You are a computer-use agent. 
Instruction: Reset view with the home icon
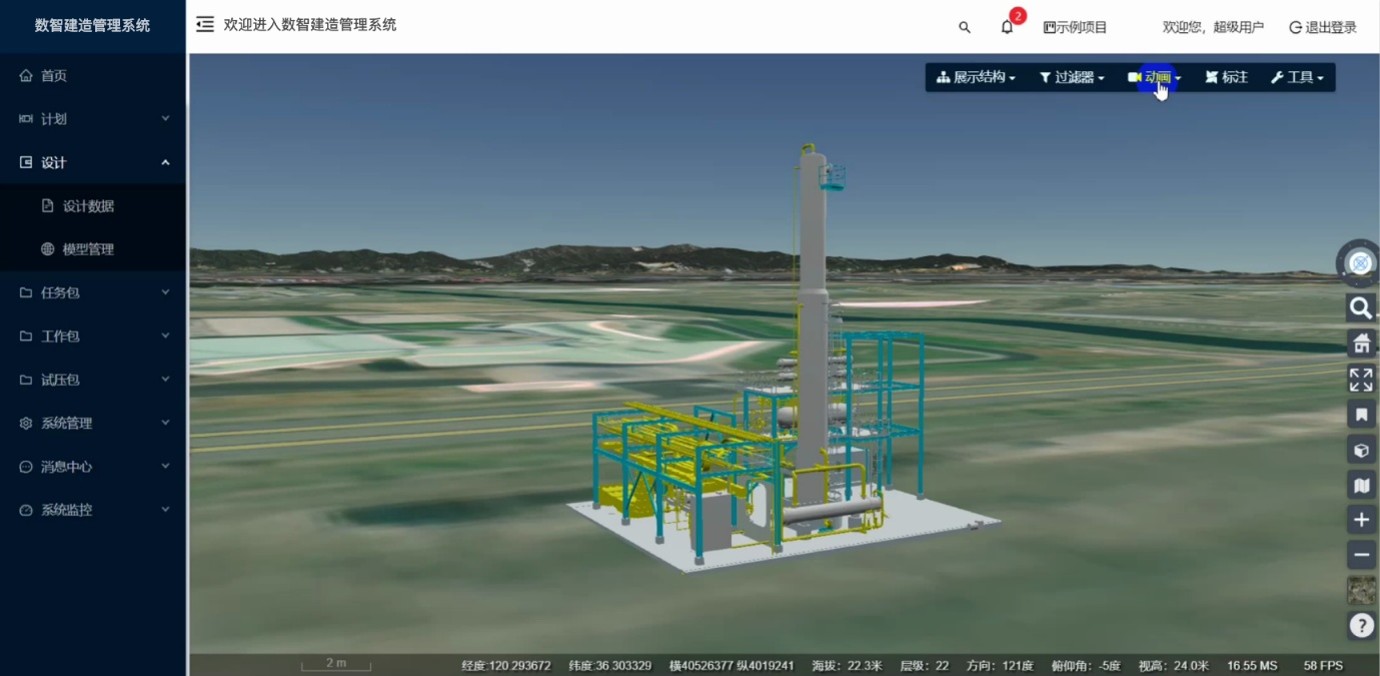pyautogui.click(x=1361, y=344)
